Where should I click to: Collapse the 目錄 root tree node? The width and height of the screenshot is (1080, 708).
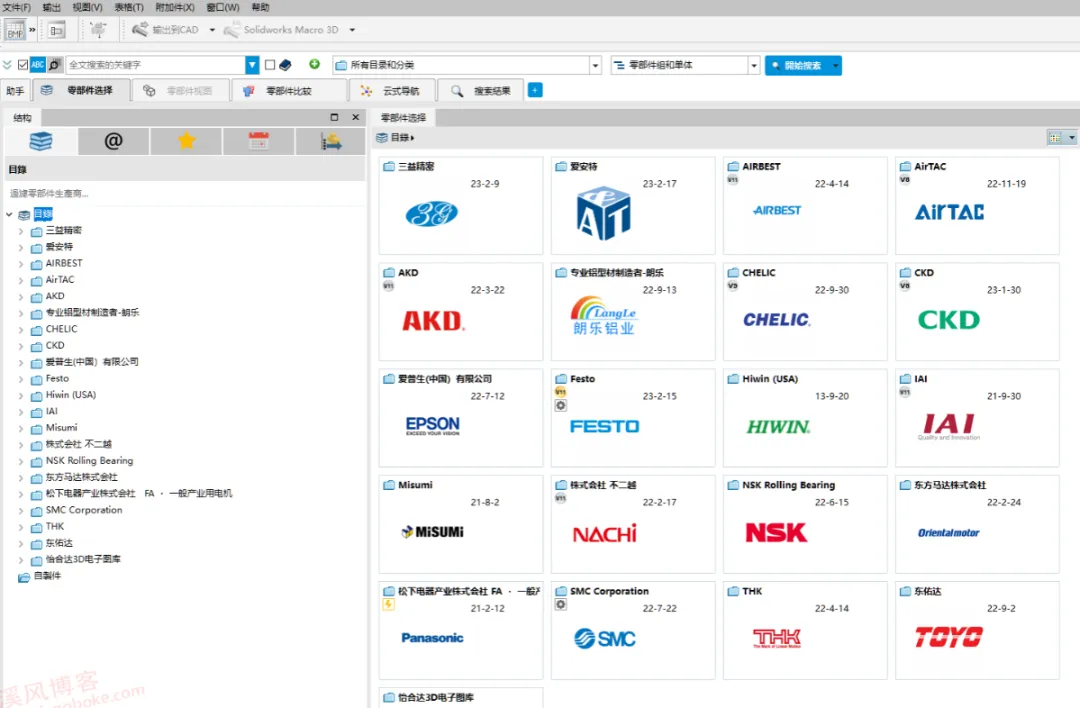[9, 214]
